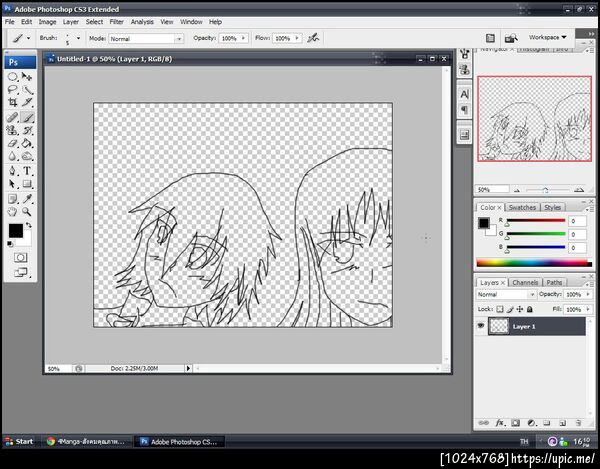Open the Workspace dropdown
Image resolution: width=600 pixels, height=469 pixels.
coord(547,37)
